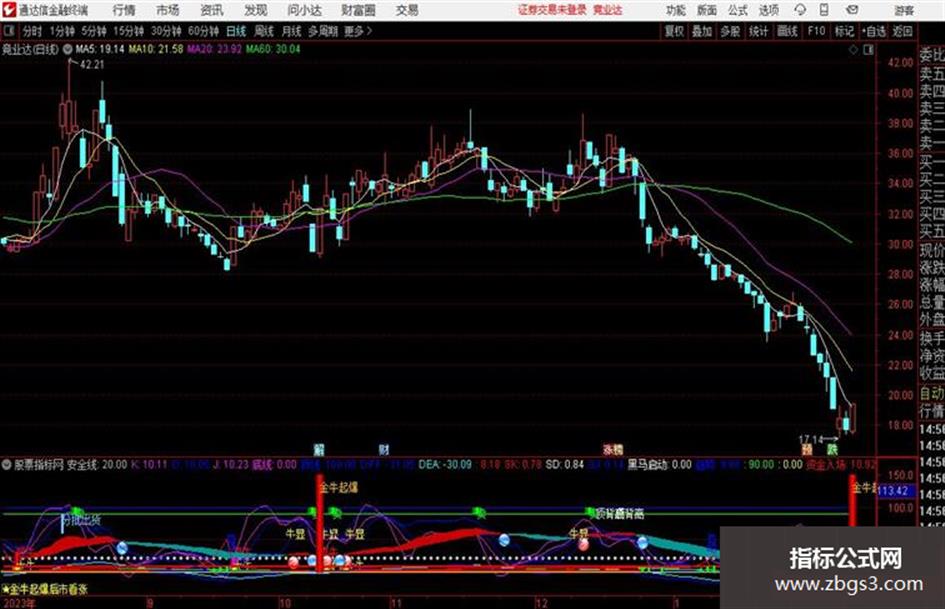Viewport: 945px width, 609px height.
Task: Open the 功能 menu
Action: click(676, 10)
